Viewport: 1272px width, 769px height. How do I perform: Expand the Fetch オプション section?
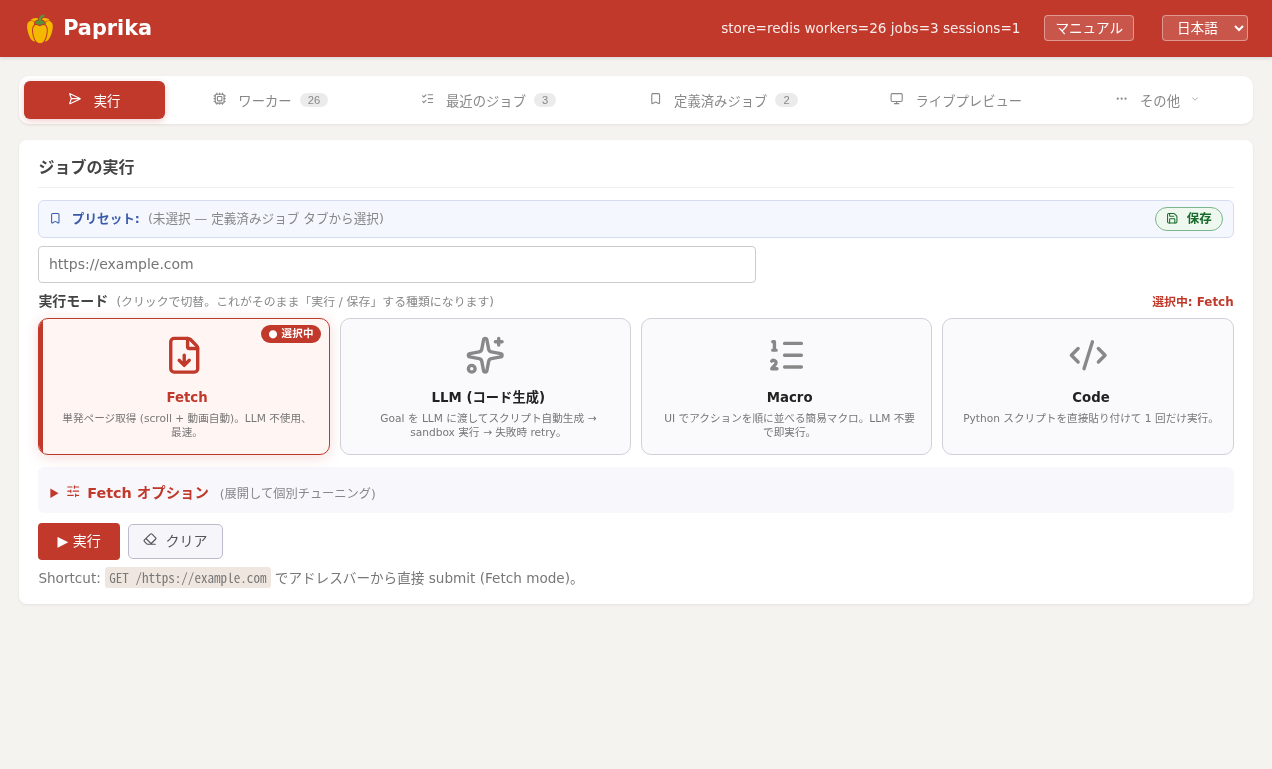pyautogui.click(x=636, y=492)
